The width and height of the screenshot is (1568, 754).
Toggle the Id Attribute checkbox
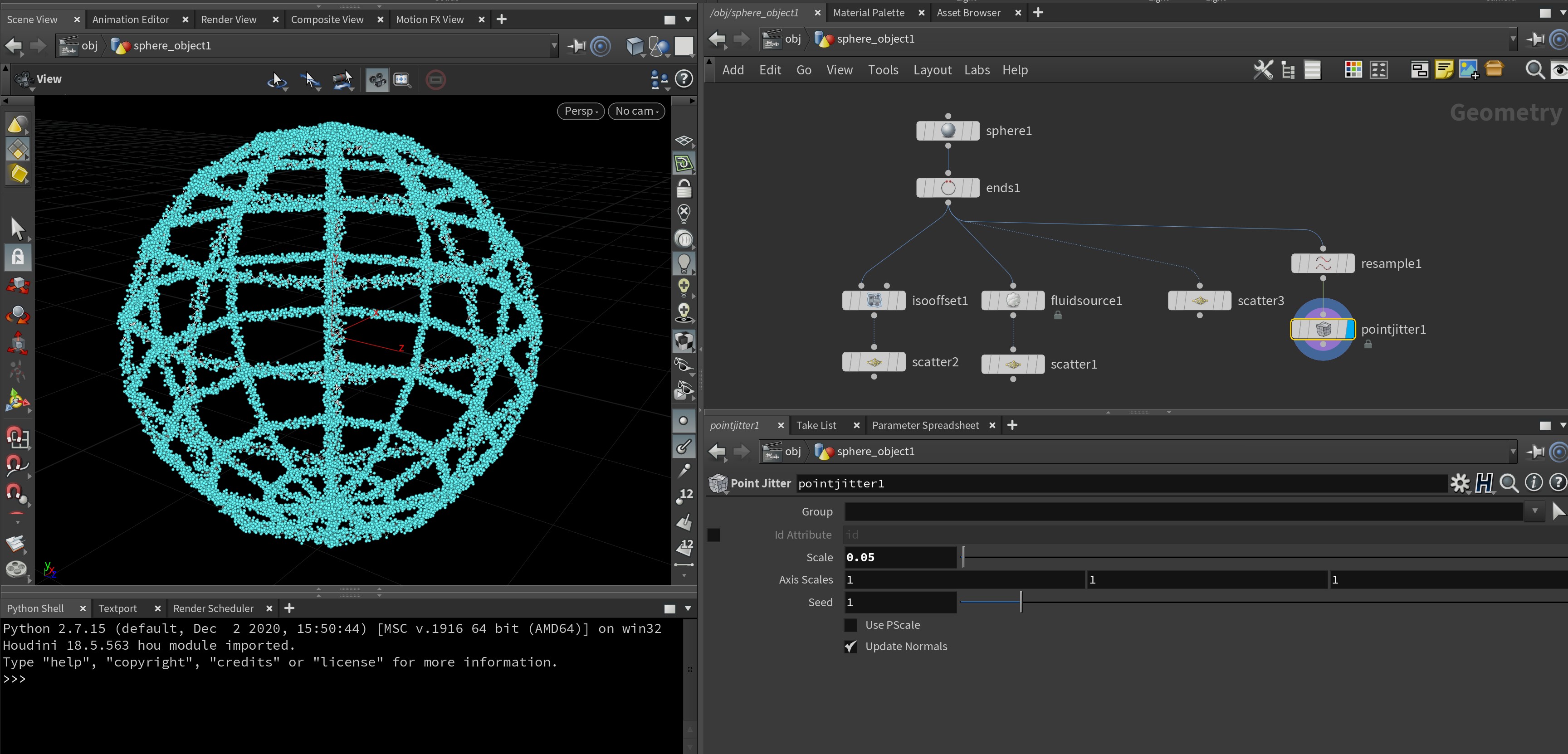pos(713,535)
